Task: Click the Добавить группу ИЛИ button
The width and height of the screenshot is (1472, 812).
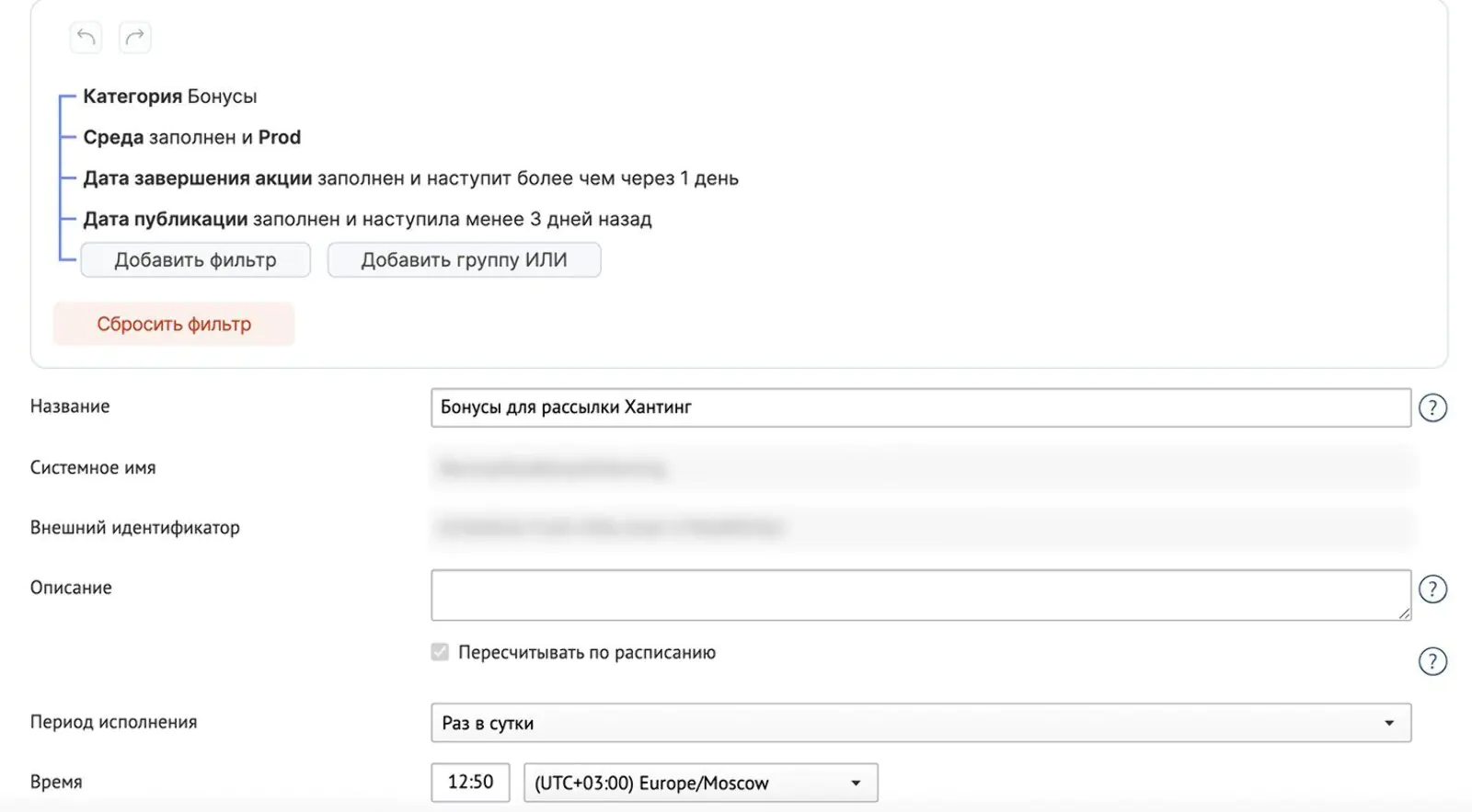Action: (464, 260)
